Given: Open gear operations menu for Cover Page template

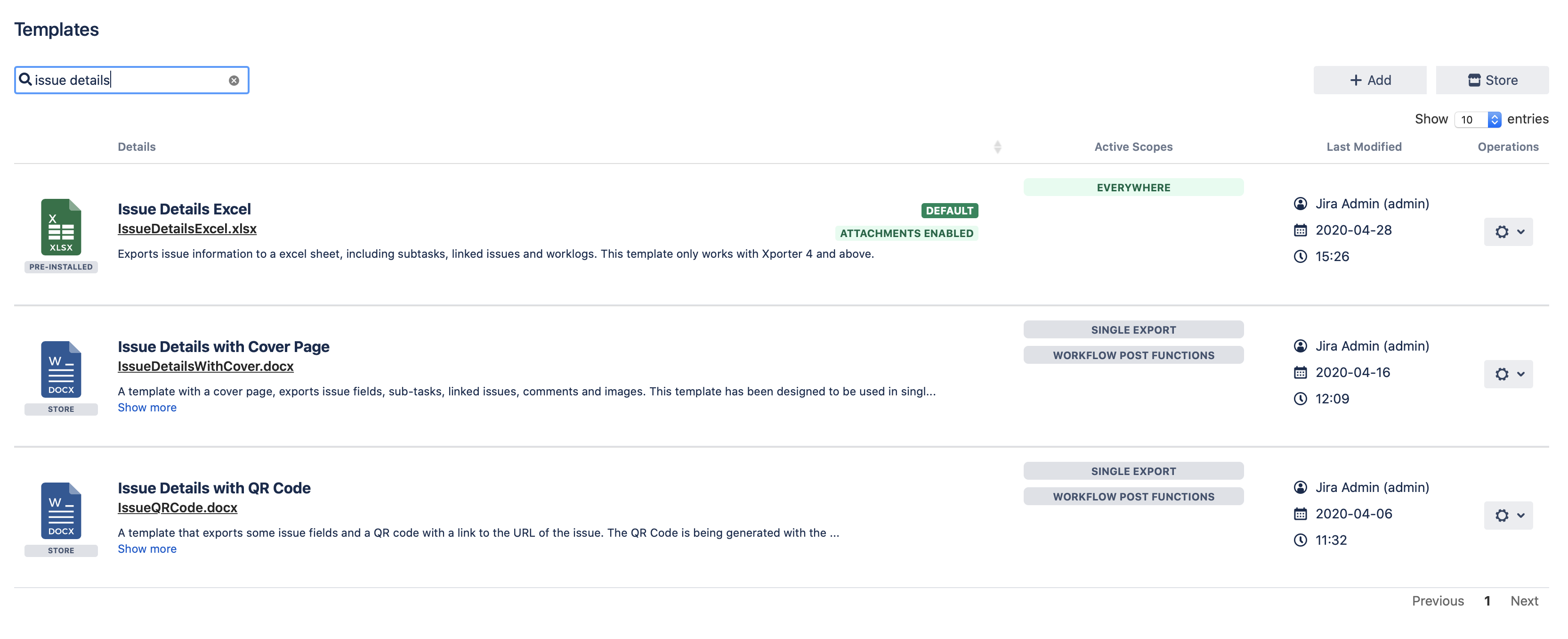Looking at the screenshot, I should click(x=1508, y=374).
